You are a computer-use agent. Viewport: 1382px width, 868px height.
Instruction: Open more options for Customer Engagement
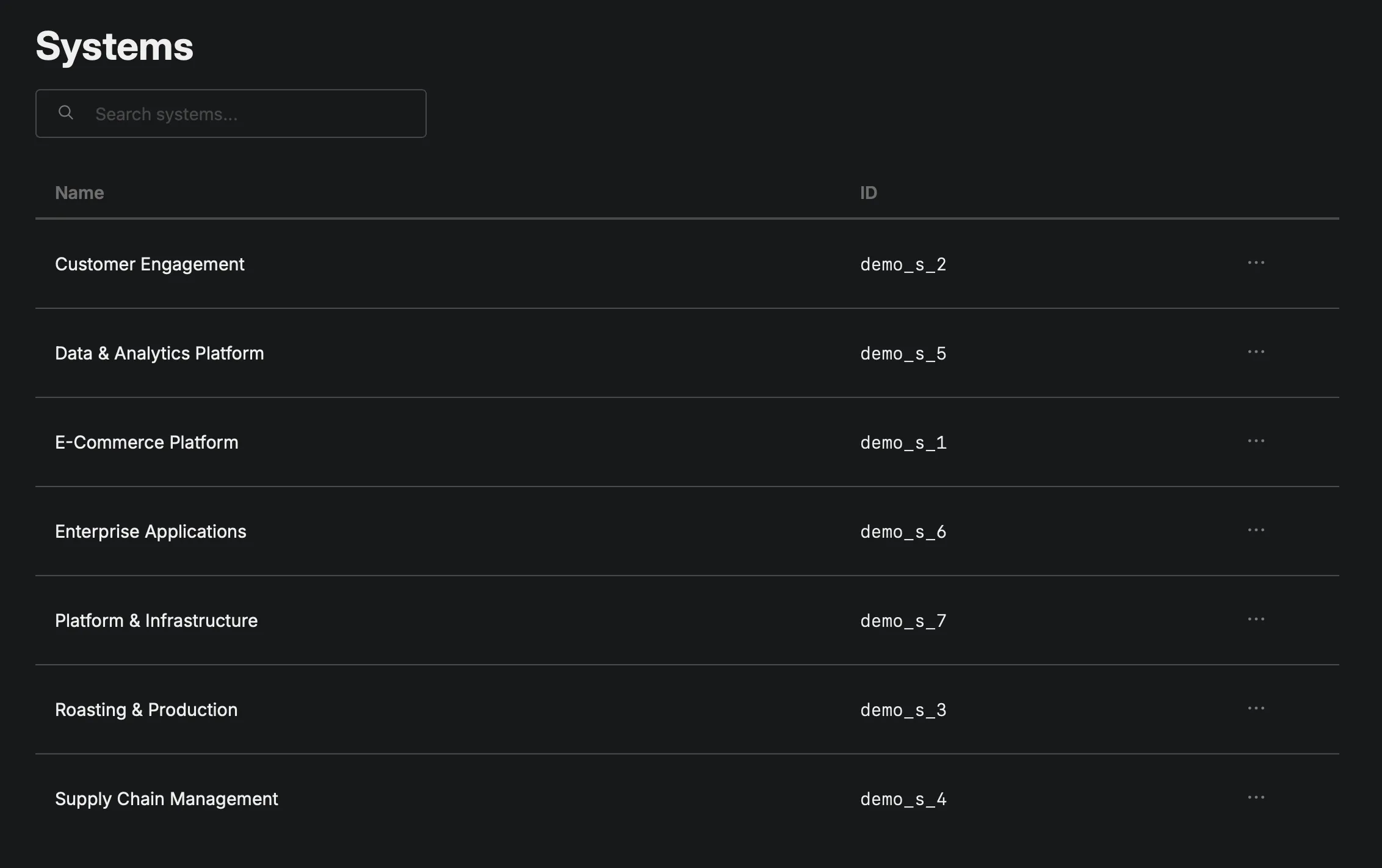pos(1256,263)
